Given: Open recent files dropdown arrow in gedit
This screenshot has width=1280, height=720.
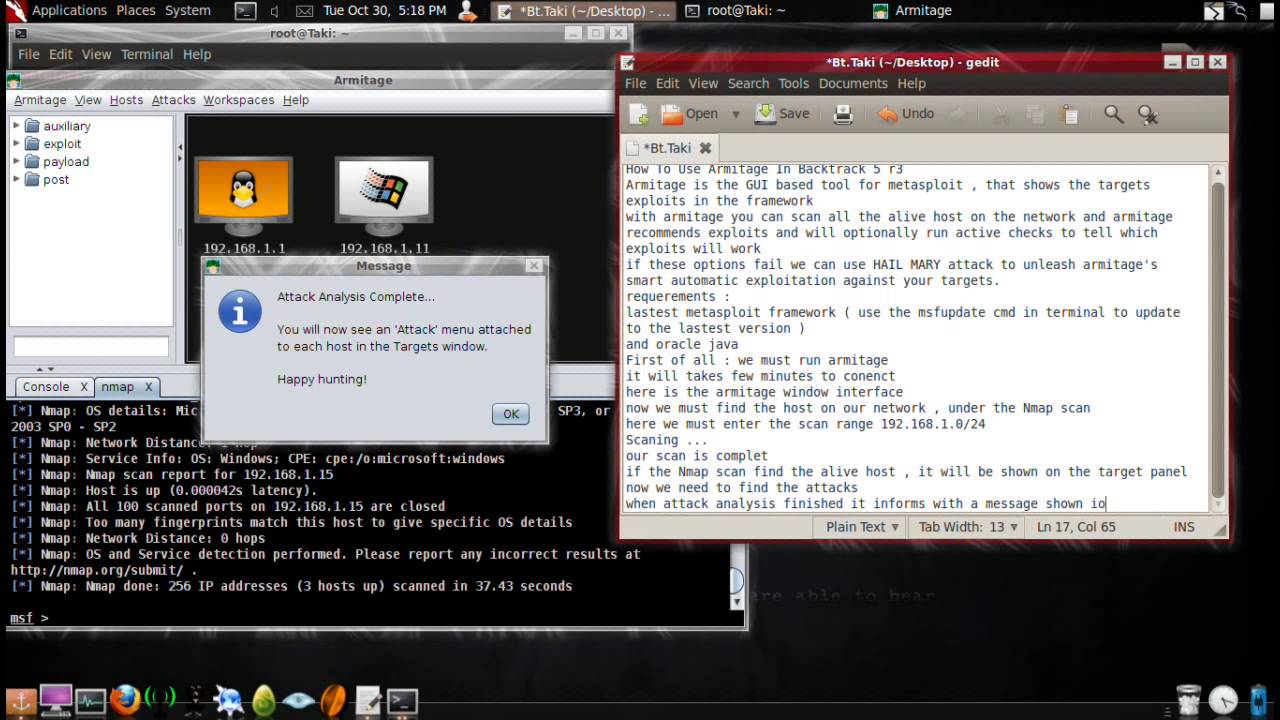Looking at the screenshot, I should 736,114.
